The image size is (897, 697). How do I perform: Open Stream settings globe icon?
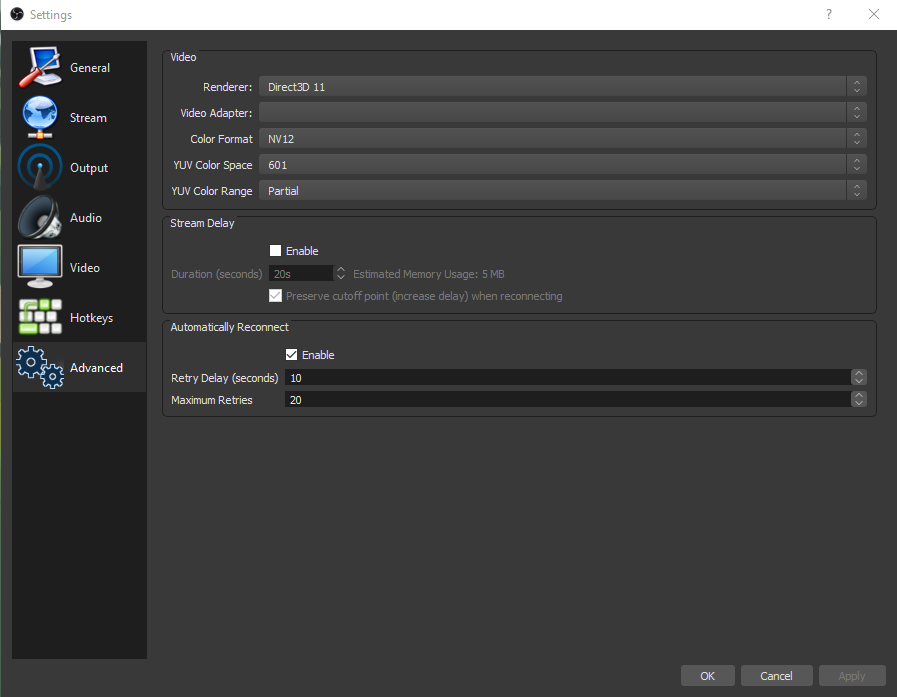(x=40, y=117)
